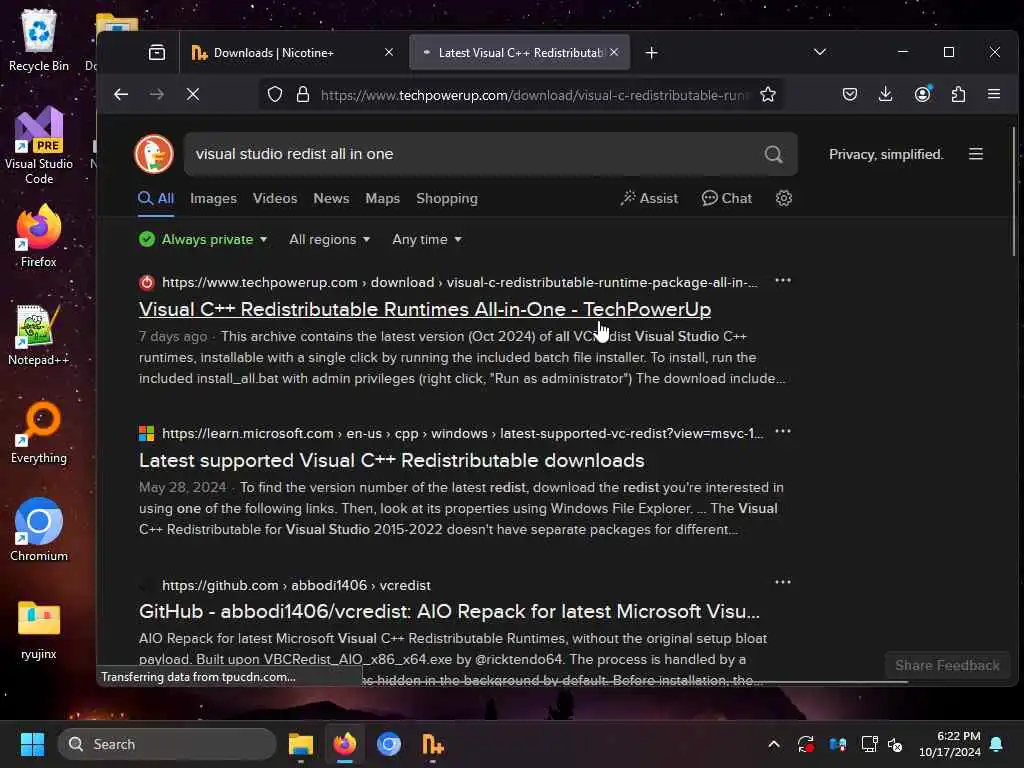The image size is (1024, 768).
Task: Switch to Chromium in taskbar
Action: (389, 744)
